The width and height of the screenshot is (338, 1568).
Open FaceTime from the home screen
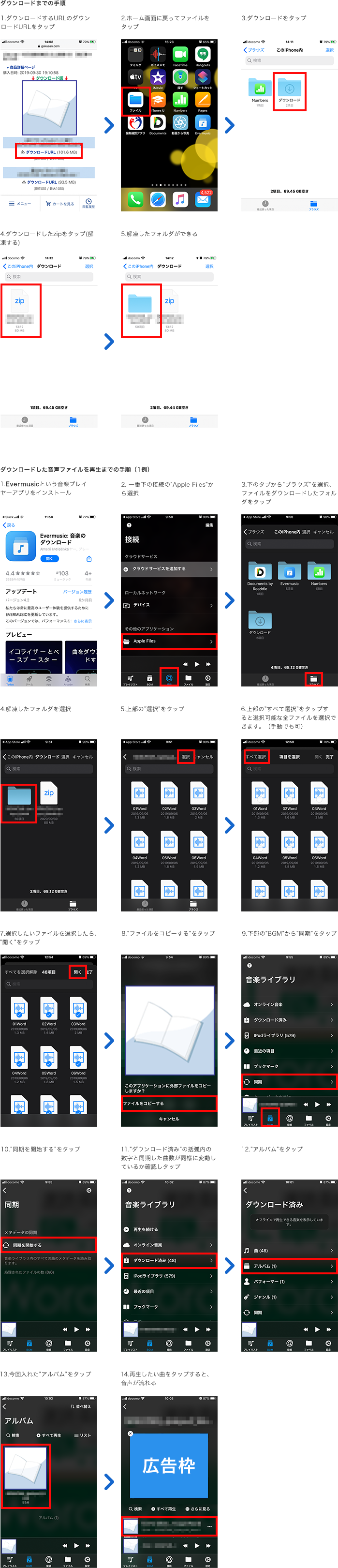[180, 55]
